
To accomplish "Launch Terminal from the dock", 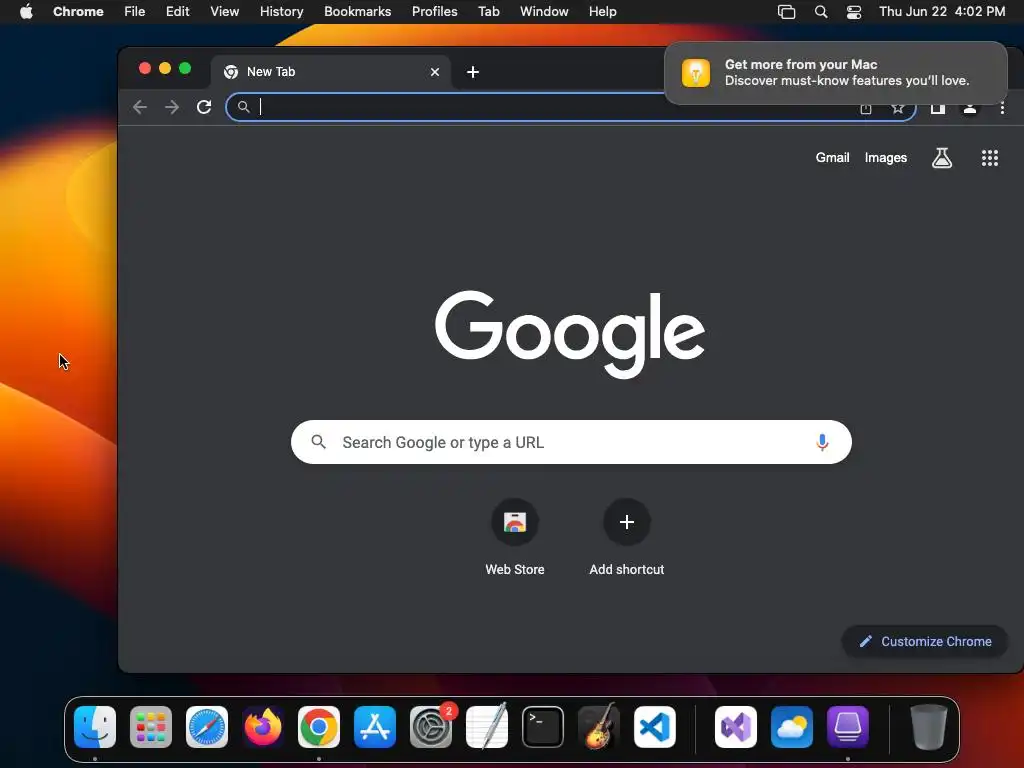I will [x=543, y=727].
